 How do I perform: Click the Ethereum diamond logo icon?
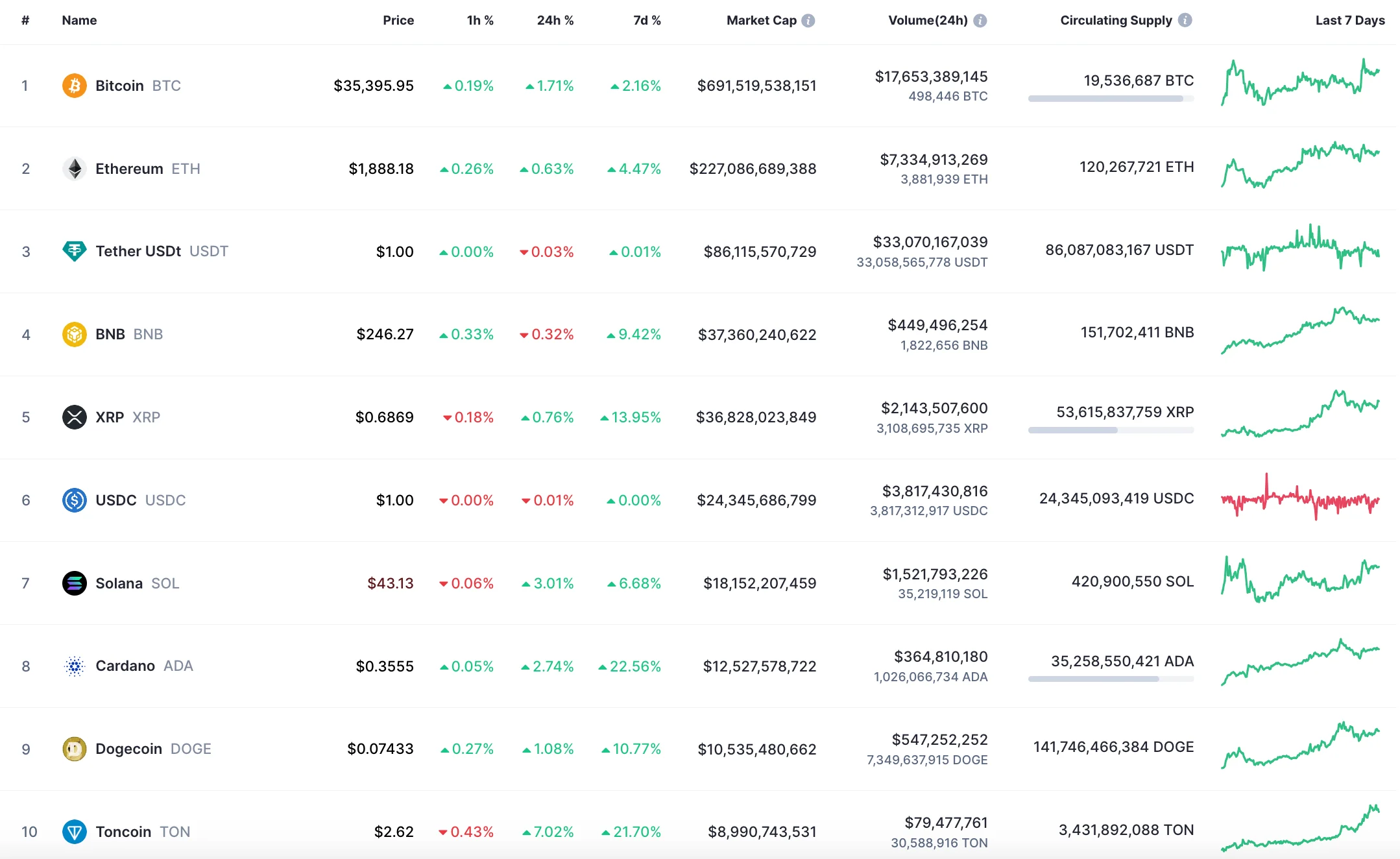(75, 169)
